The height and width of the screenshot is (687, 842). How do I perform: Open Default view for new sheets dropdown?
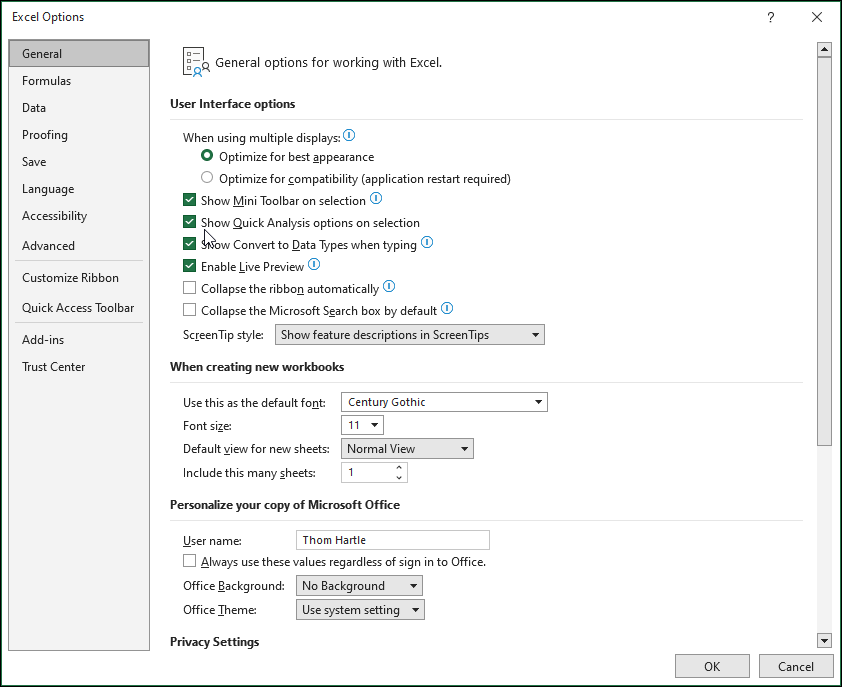(407, 449)
